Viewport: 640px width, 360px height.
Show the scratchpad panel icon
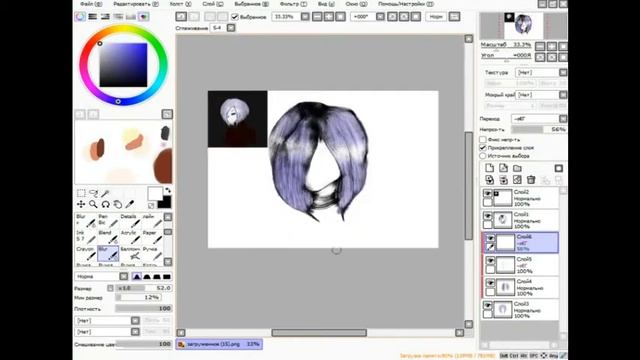coord(143,17)
